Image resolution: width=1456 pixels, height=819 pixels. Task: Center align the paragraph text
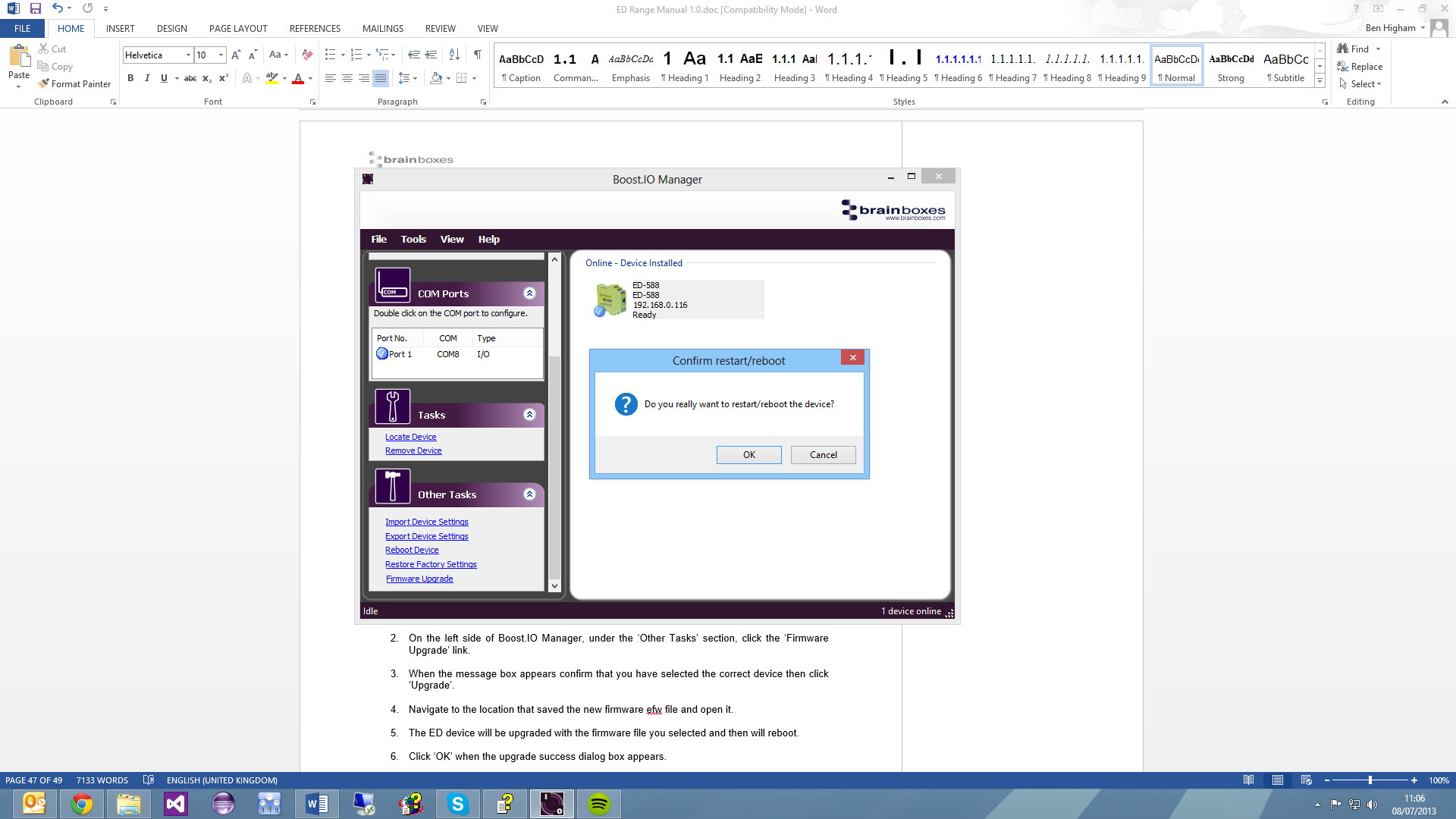[x=347, y=78]
